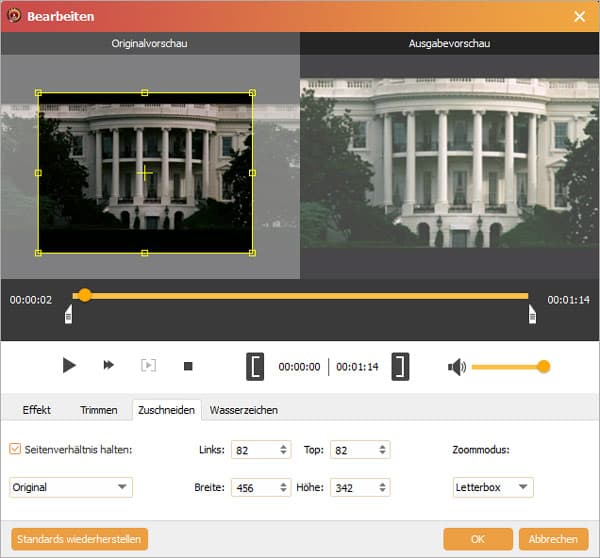Click the orange playhead on timeline
Screen dimensions: 600x558
click(x=85, y=295)
